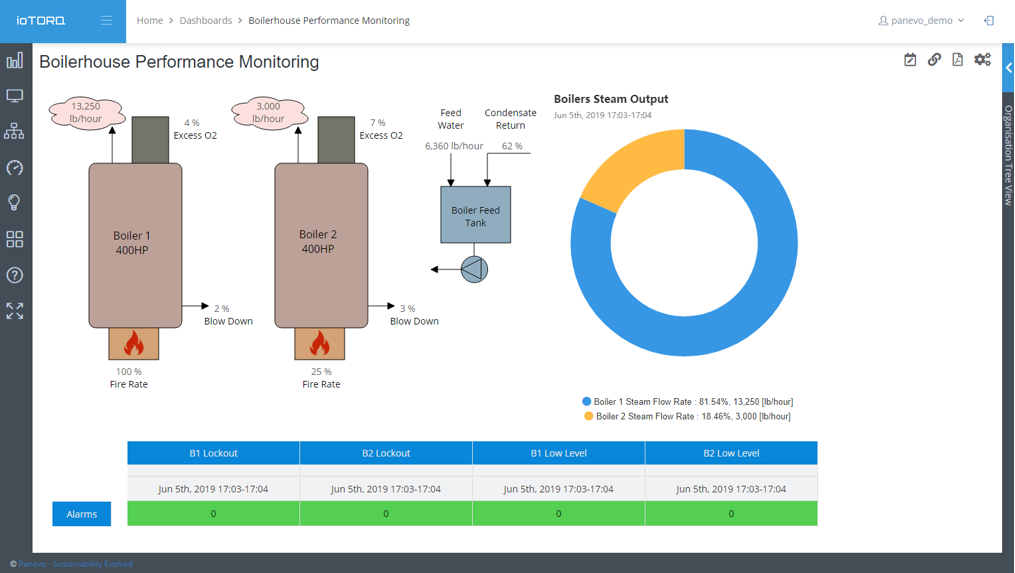Open the grid tiles sidebar icon
This screenshot has height=573, width=1015.
(x=15, y=240)
